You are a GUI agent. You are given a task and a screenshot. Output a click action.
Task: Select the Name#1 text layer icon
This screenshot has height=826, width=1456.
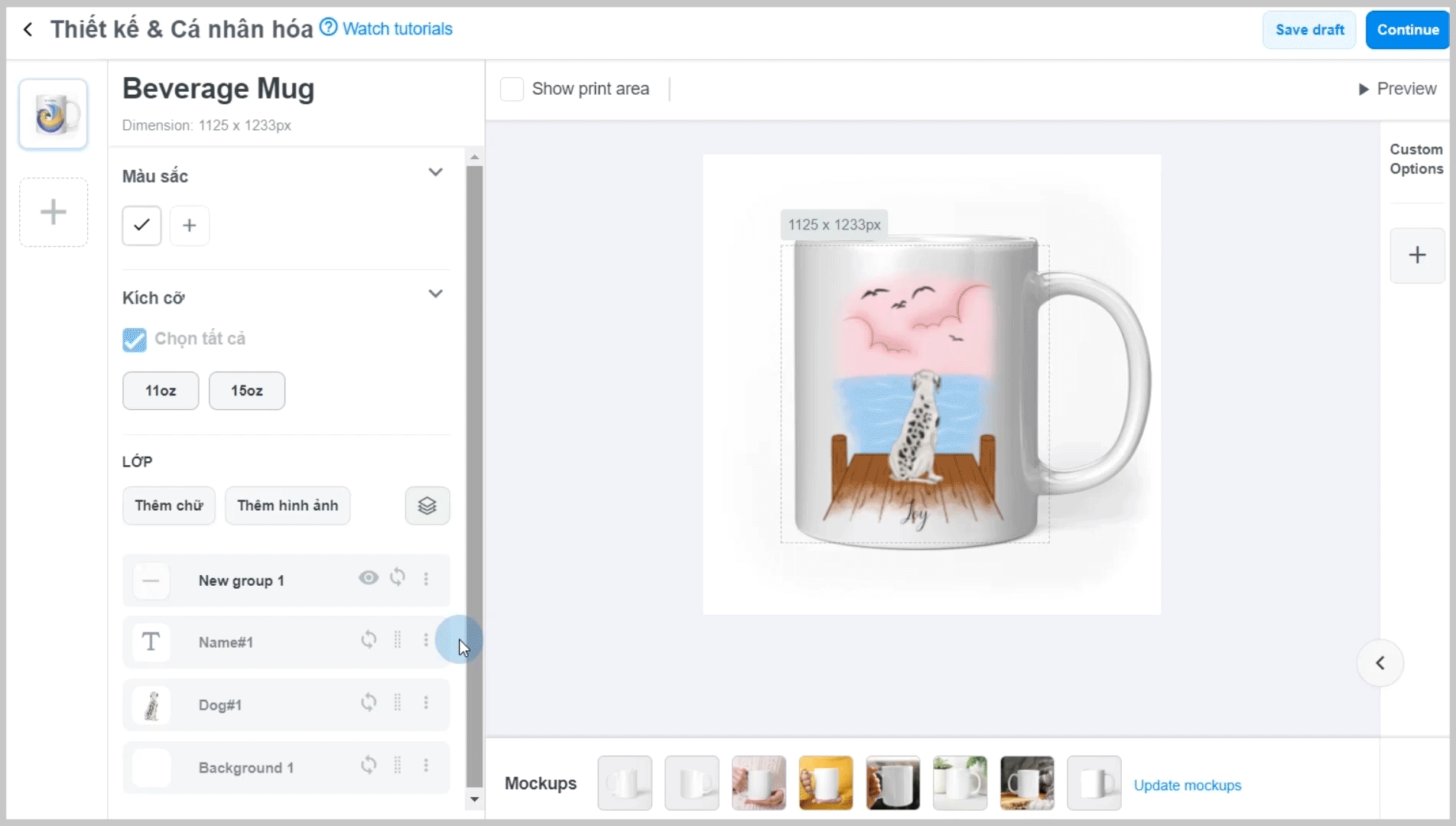151,642
